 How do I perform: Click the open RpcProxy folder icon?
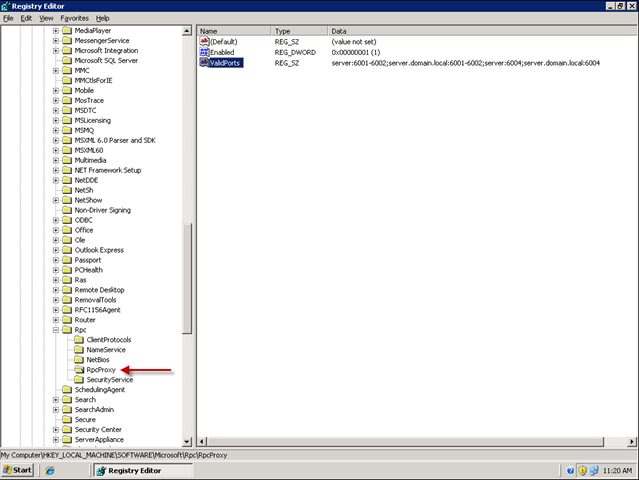pyautogui.click(x=79, y=370)
